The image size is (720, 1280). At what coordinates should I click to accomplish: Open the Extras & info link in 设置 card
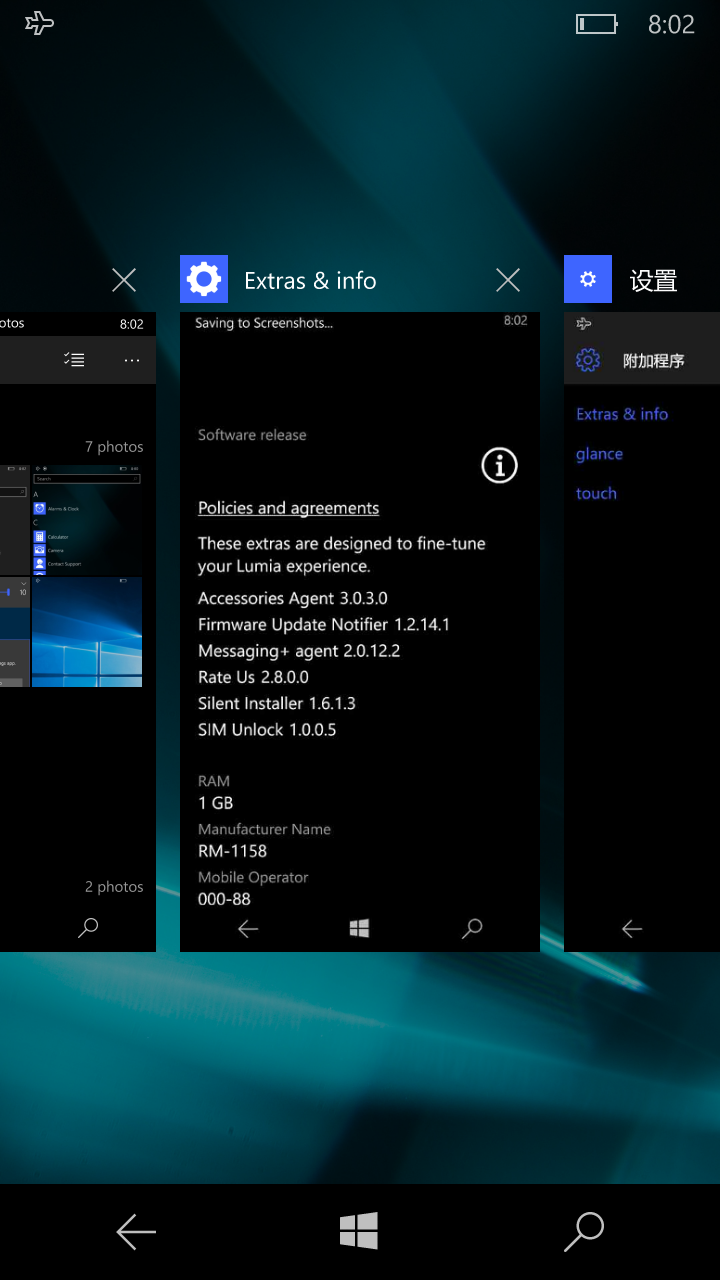[622, 414]
